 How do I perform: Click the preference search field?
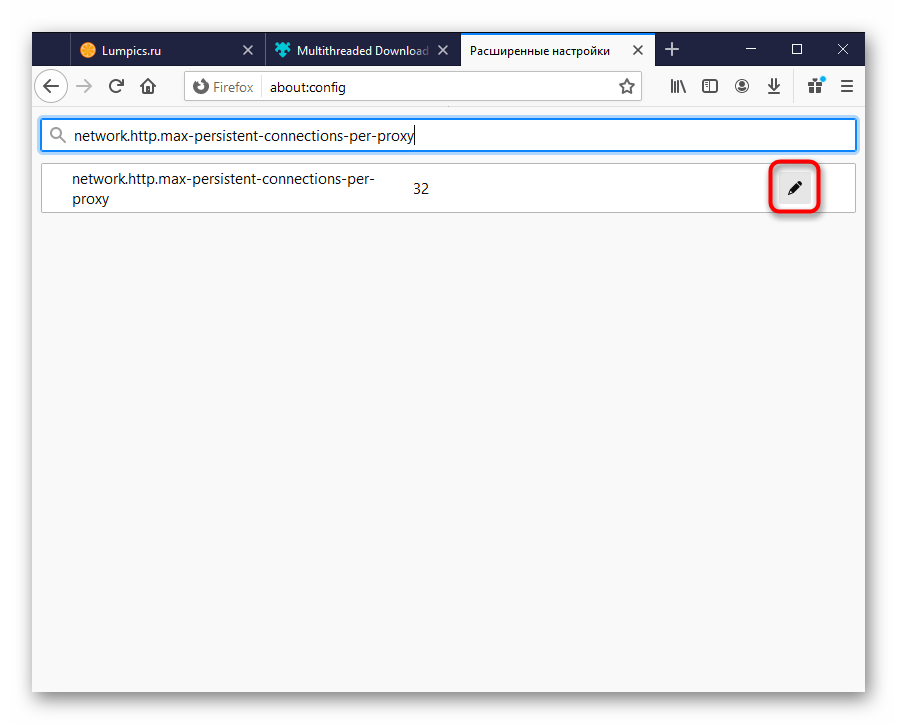click(x=448, y=136)
